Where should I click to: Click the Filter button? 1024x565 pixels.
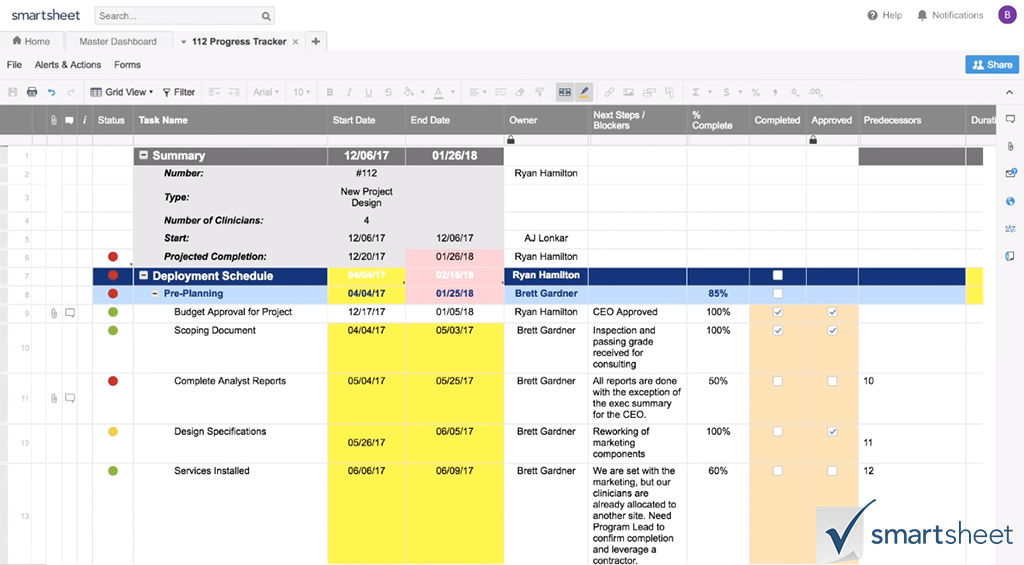coord(179,92)
